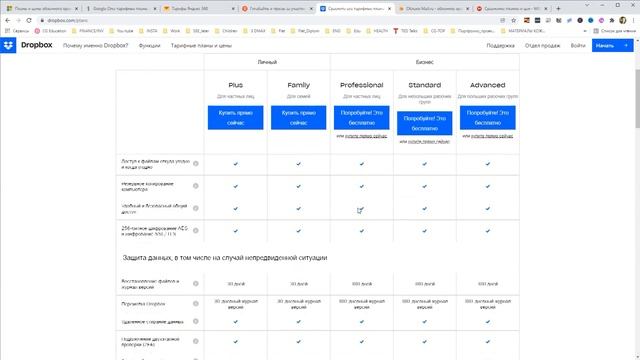Open the Сервисы apps bookmark
Viewport: 640px width, 360px height.
coord(17,31)
